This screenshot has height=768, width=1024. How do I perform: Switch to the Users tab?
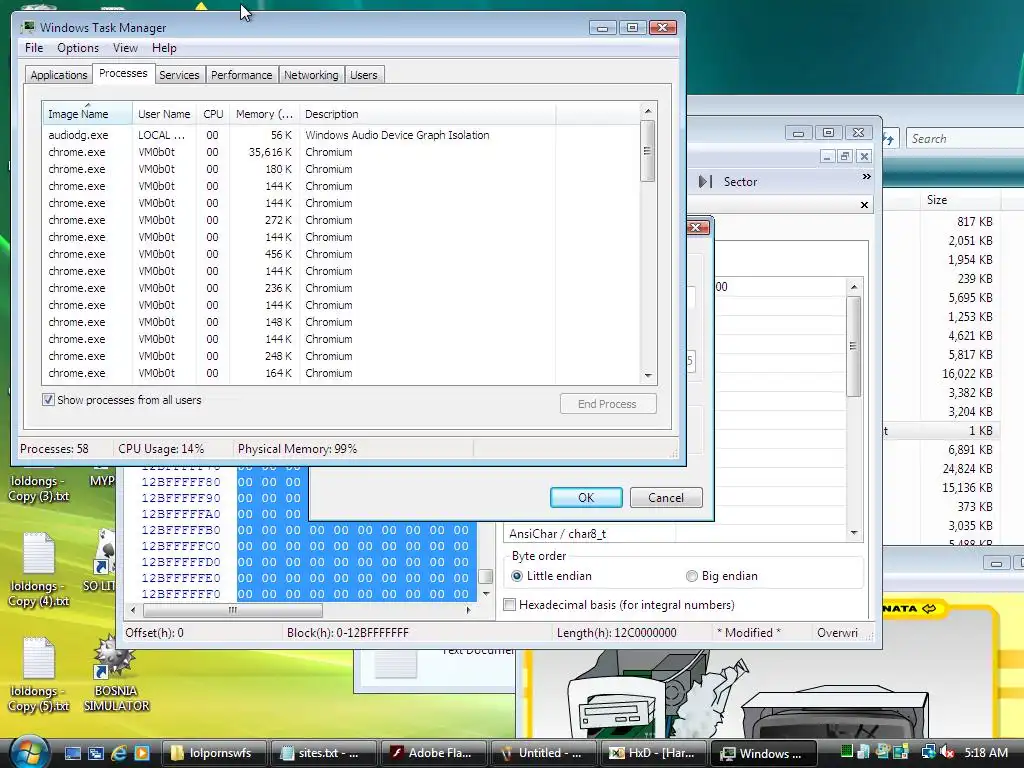point(364,75)
